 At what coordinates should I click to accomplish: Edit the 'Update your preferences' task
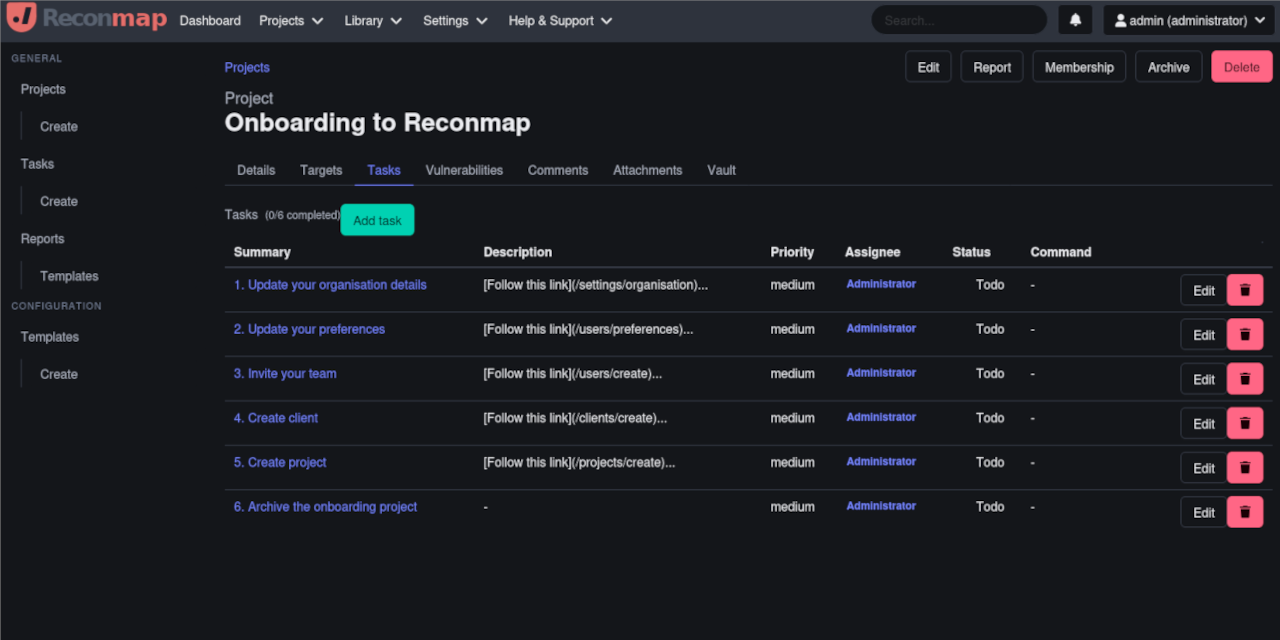point(1204,335)
